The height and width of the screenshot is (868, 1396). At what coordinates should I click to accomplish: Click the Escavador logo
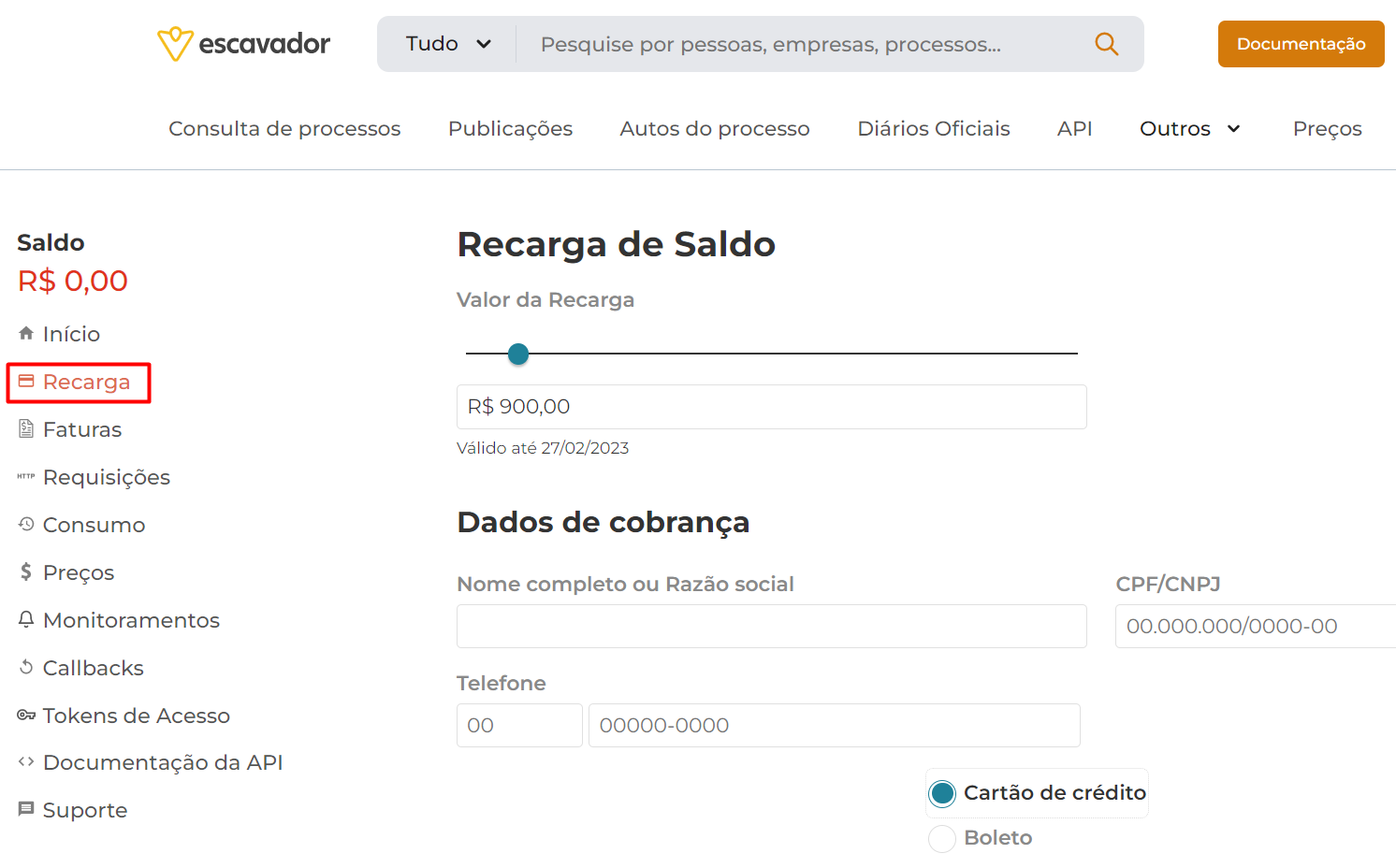(243, 43)
